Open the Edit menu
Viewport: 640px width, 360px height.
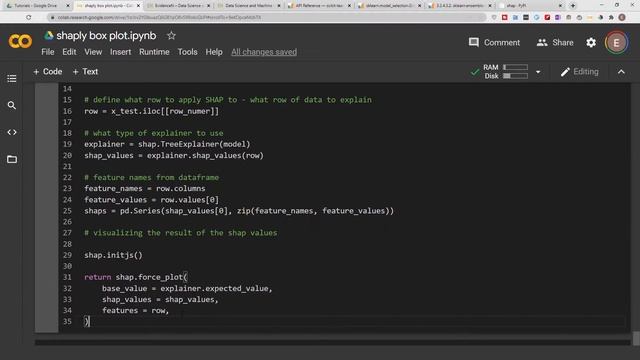(69, 52)
